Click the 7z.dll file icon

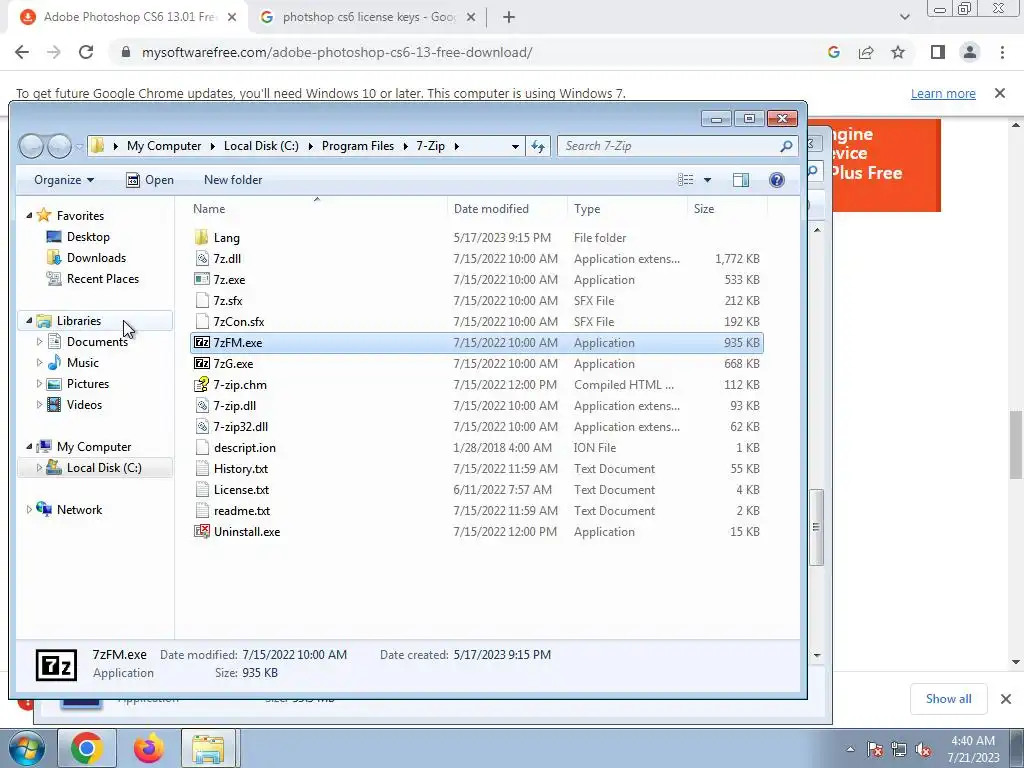pos(202,259)
